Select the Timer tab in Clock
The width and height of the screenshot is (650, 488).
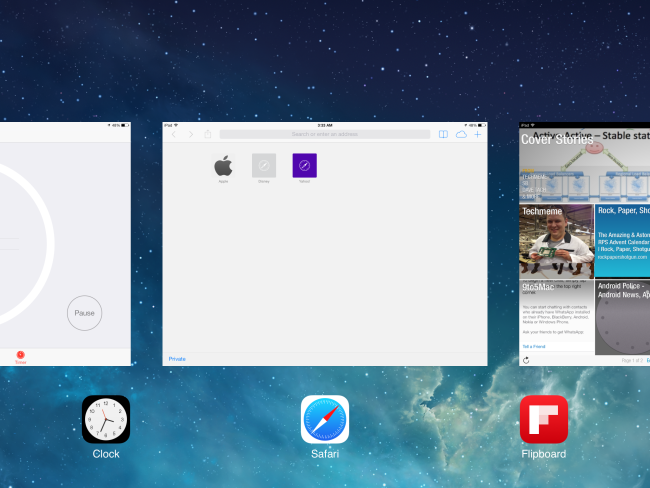(20, 356)
